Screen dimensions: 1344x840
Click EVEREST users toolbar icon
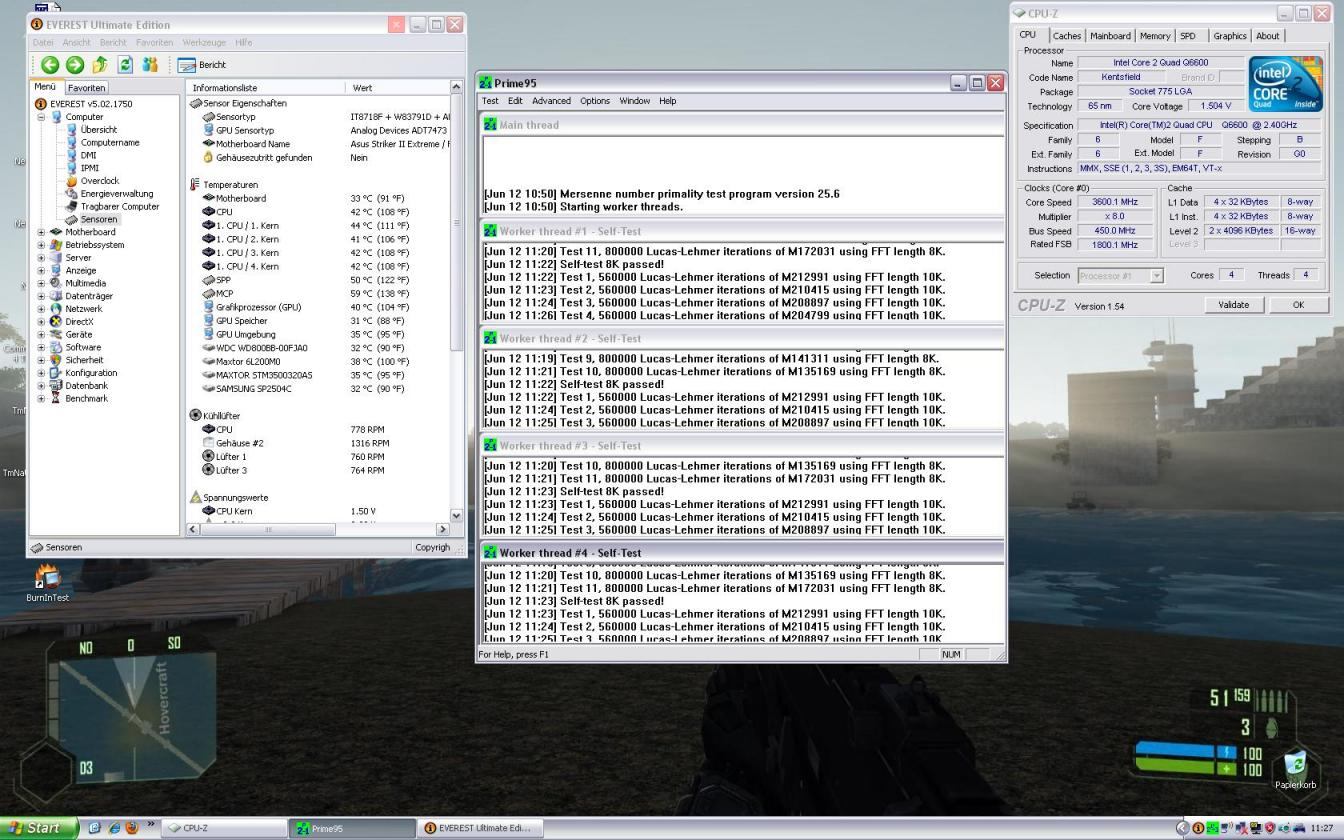(x=150, y=65)
